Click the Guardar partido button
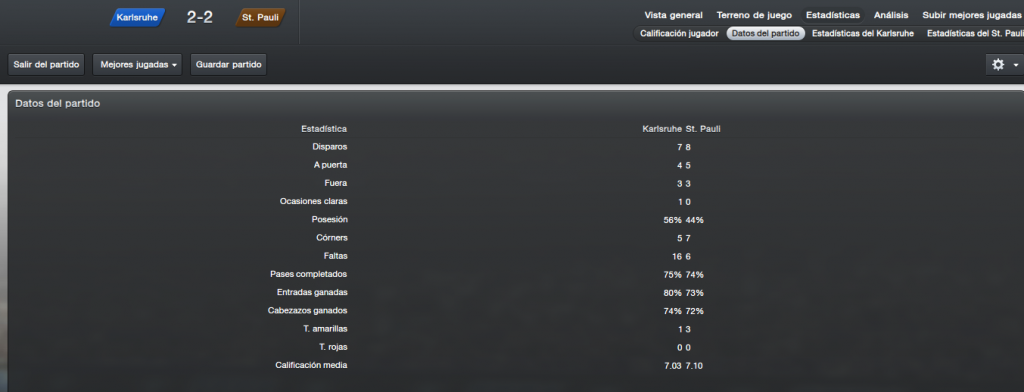This screenshot has height=392, width=1024. (x=229, y=65)
